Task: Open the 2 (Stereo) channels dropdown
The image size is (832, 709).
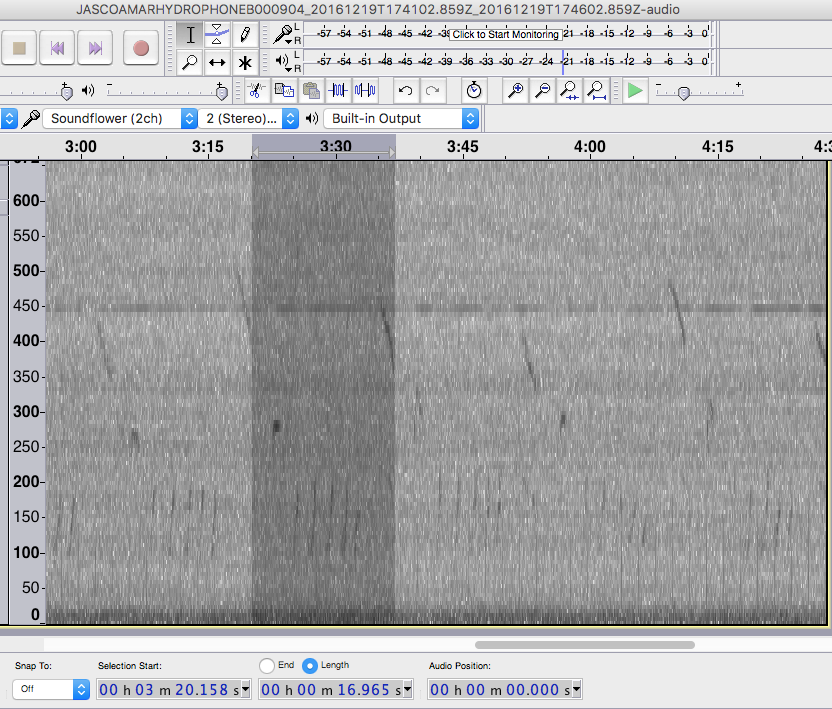Action: tap(249, 118)
